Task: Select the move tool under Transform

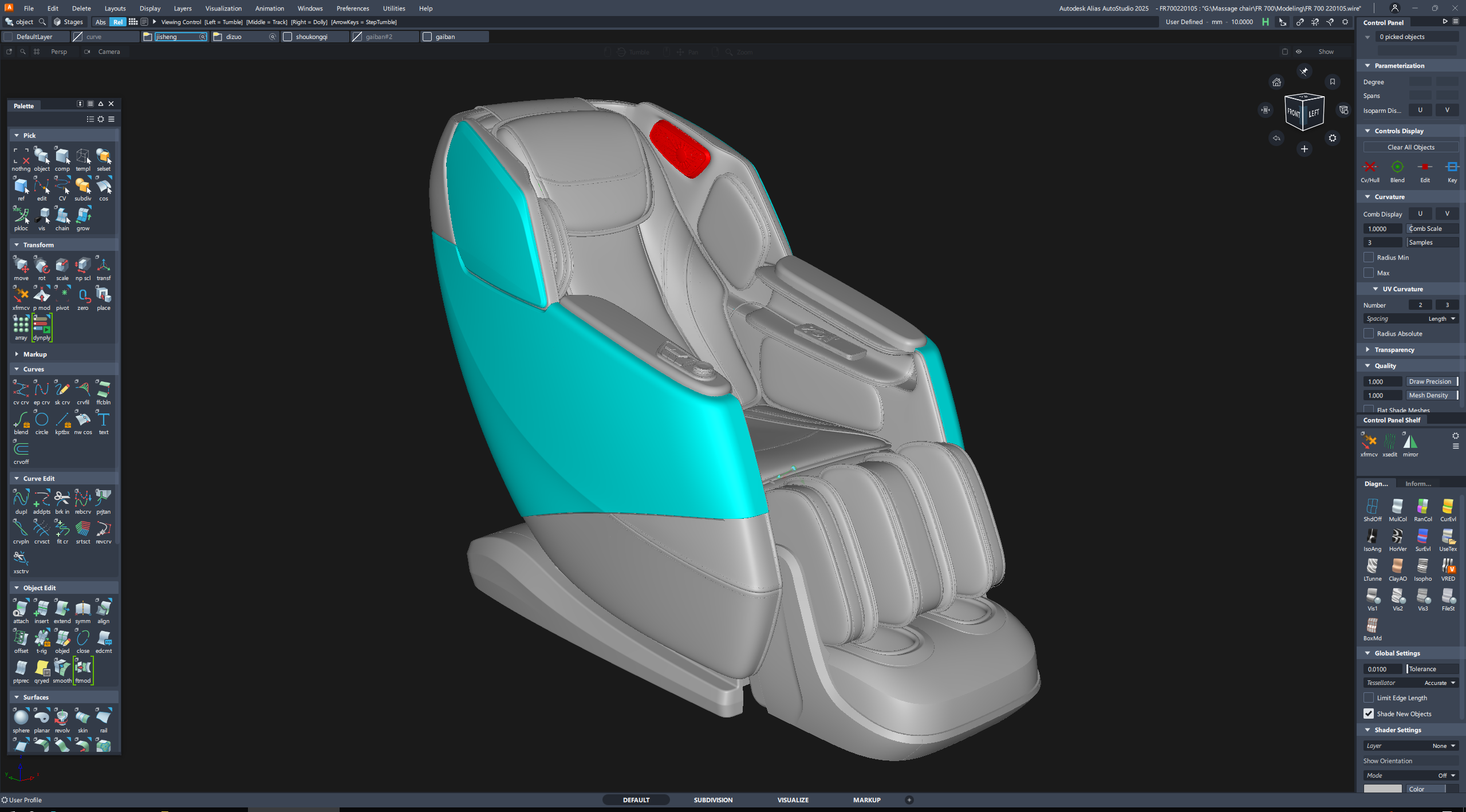Action: (x=21, y=266)
